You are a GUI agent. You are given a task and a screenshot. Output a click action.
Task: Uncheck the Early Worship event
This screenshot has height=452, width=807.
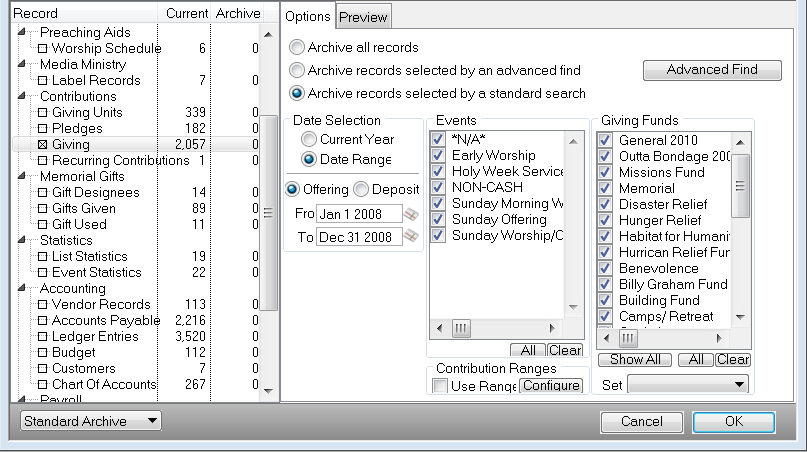(x=437, y=156)
